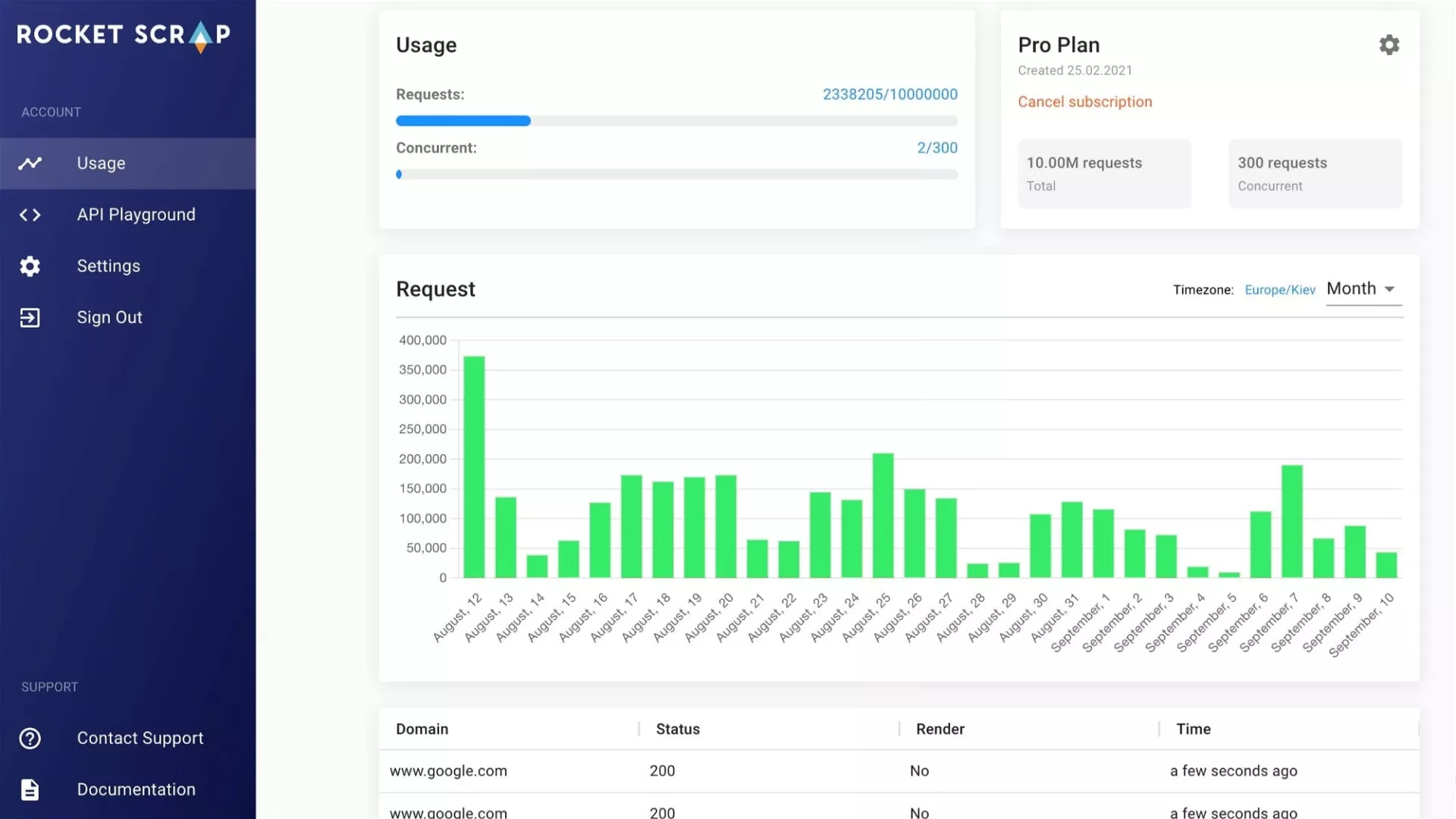The width and height of the screenshot is (1456, 819).
Task: Click the Time column header
Action: [x=1193, y=729]
